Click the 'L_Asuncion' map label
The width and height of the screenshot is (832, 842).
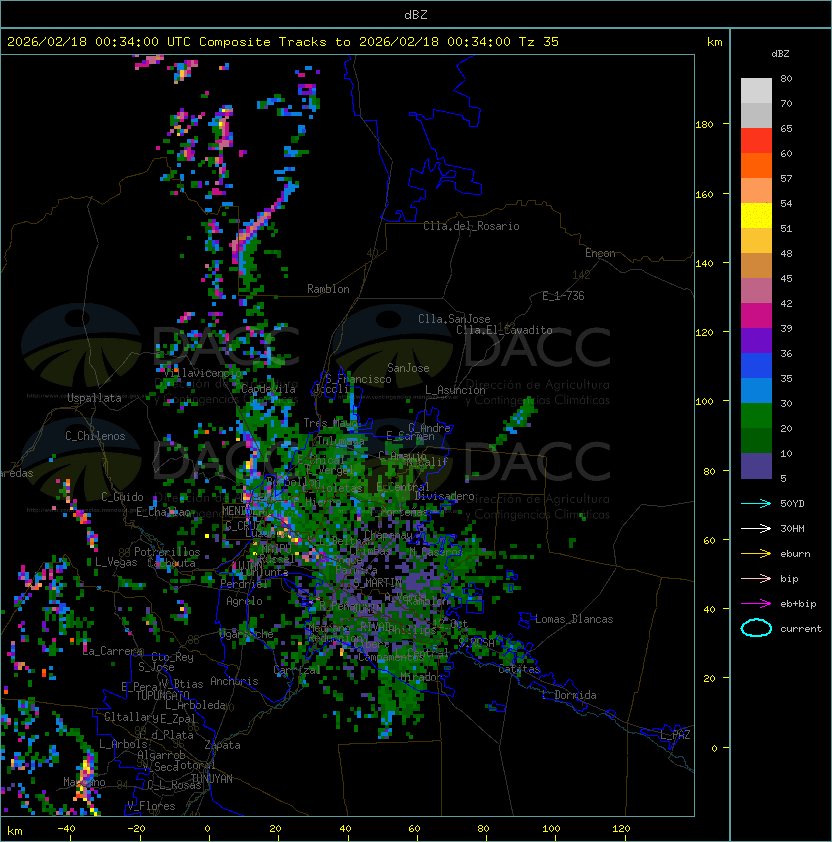tap(455, 390)
